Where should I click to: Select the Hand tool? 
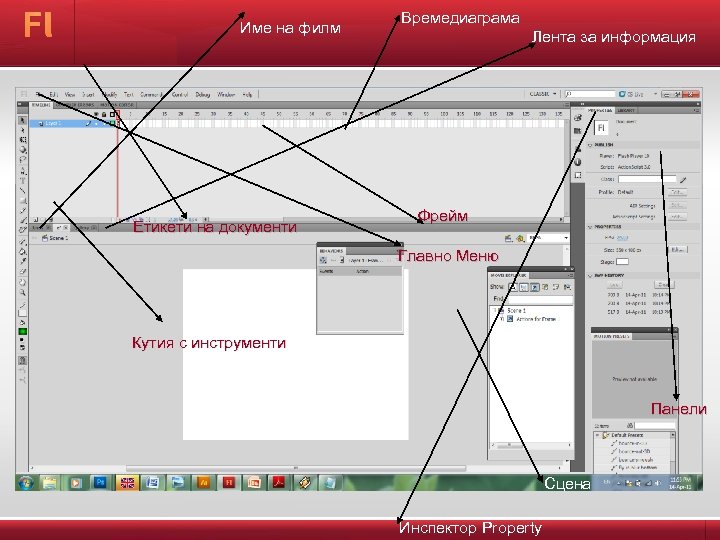coord(22,282)
